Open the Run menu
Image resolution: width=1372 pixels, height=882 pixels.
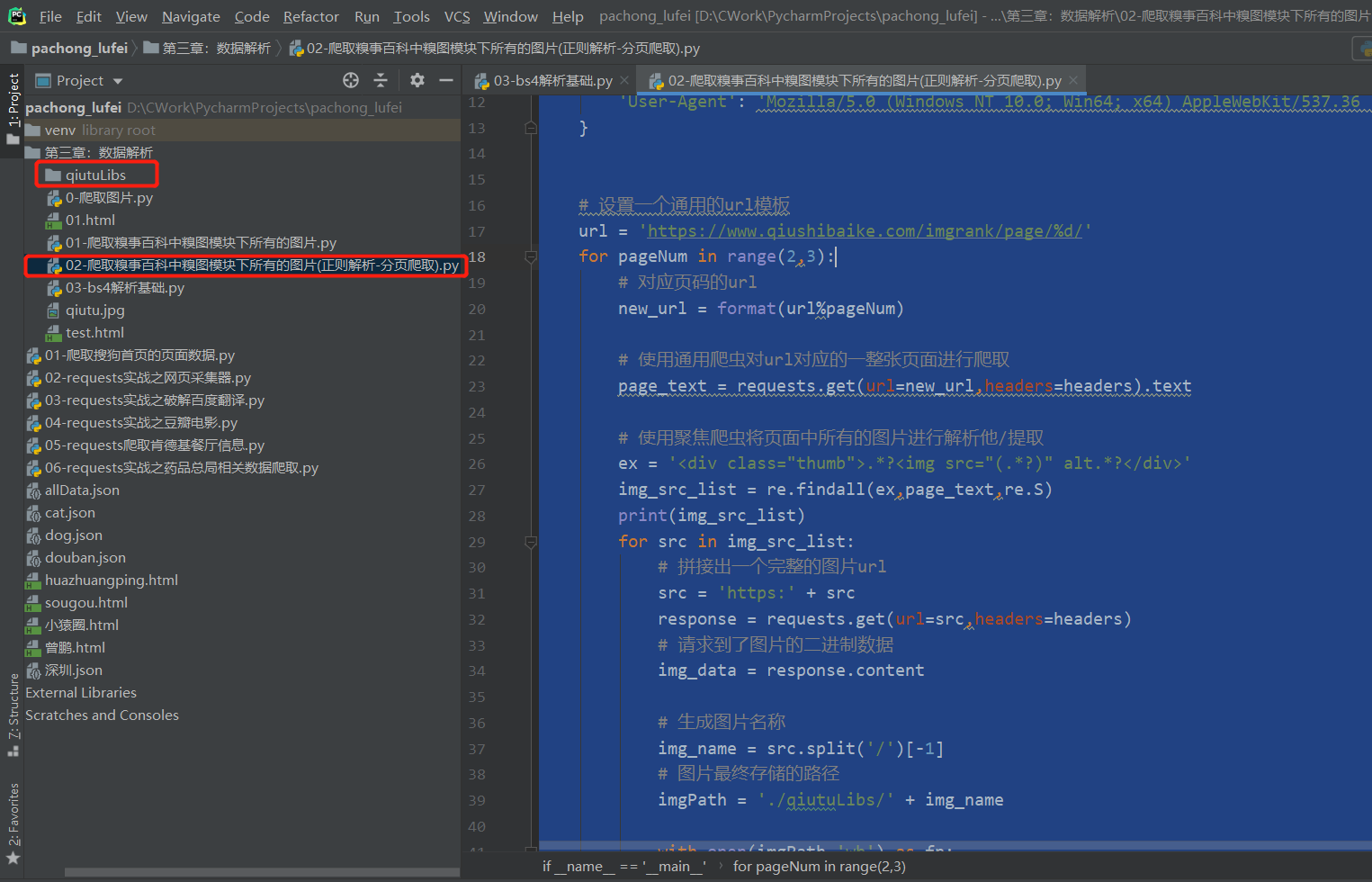367,16
